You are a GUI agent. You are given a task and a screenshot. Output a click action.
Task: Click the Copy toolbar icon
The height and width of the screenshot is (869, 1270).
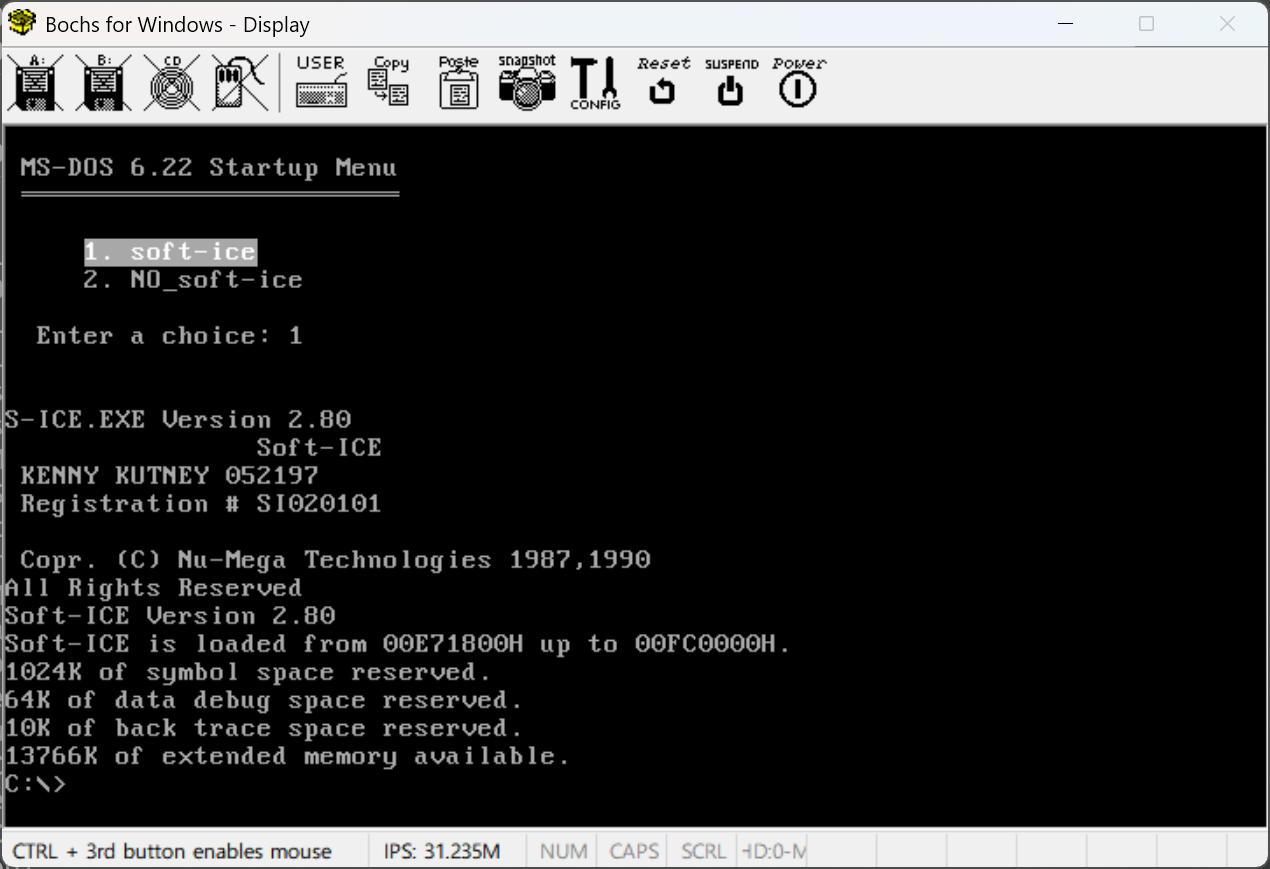389,83
